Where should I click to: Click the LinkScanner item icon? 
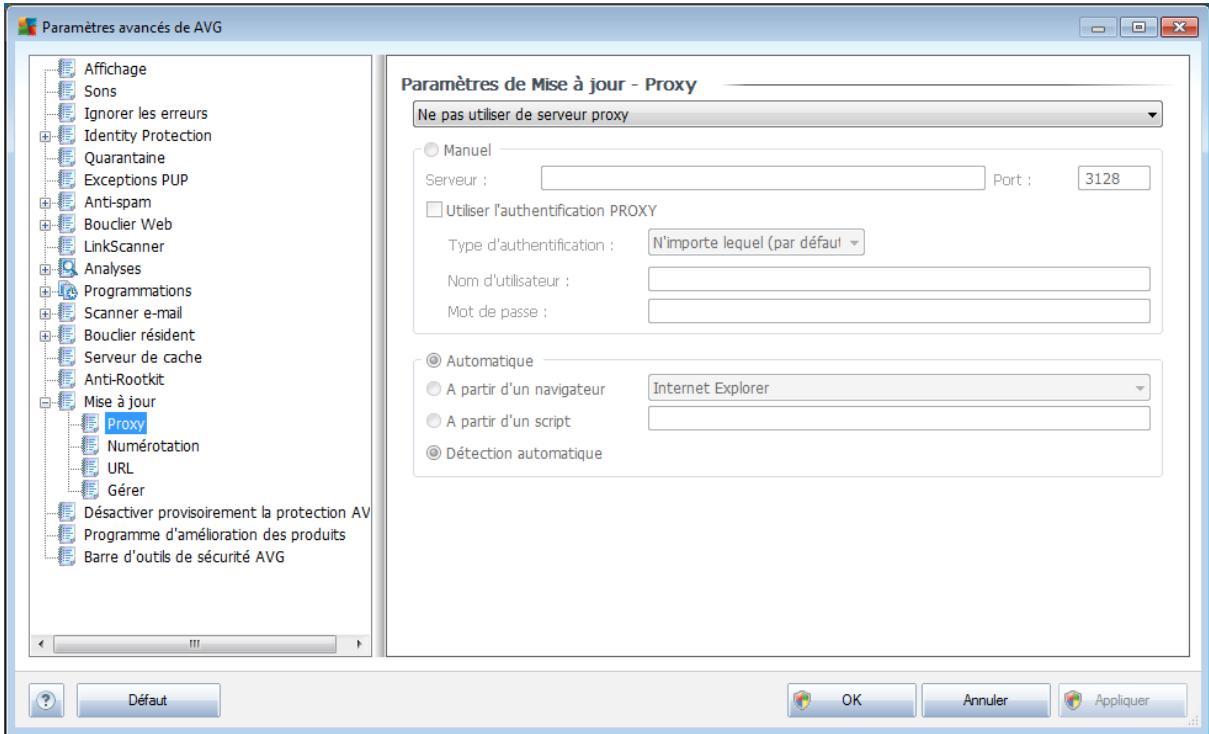point(69,246)
